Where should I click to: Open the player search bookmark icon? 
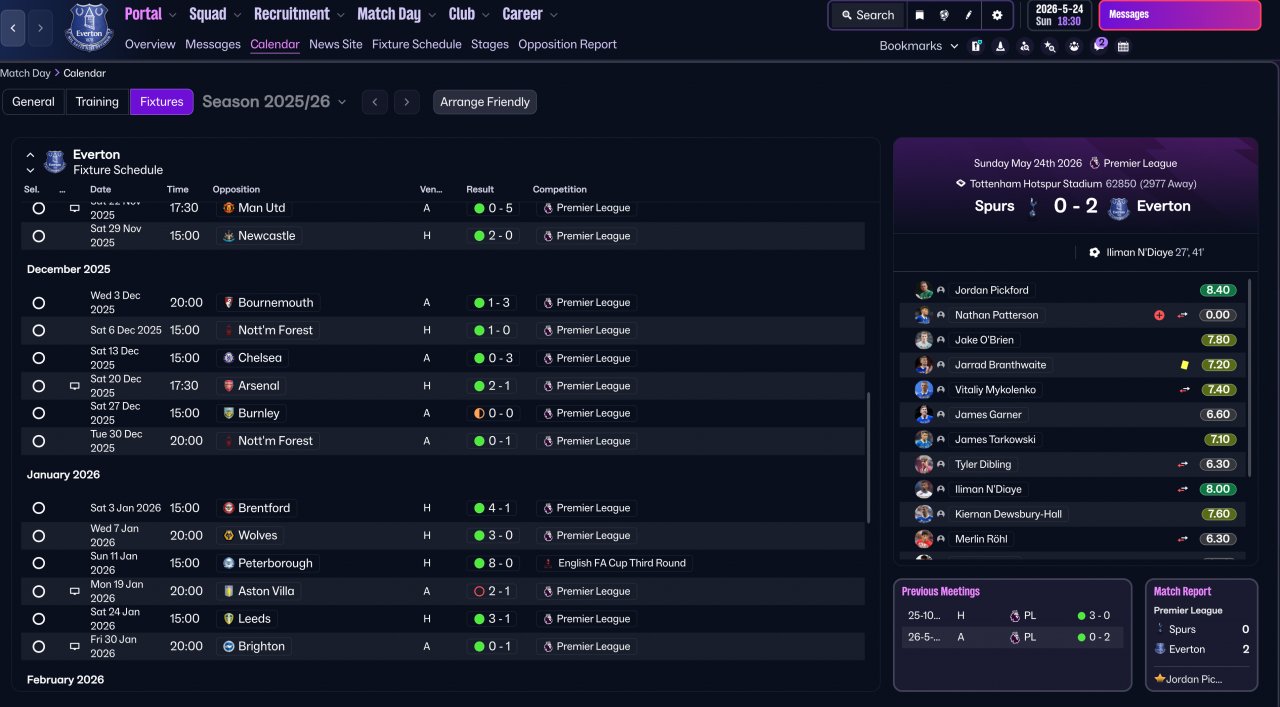click(1024, 46)
